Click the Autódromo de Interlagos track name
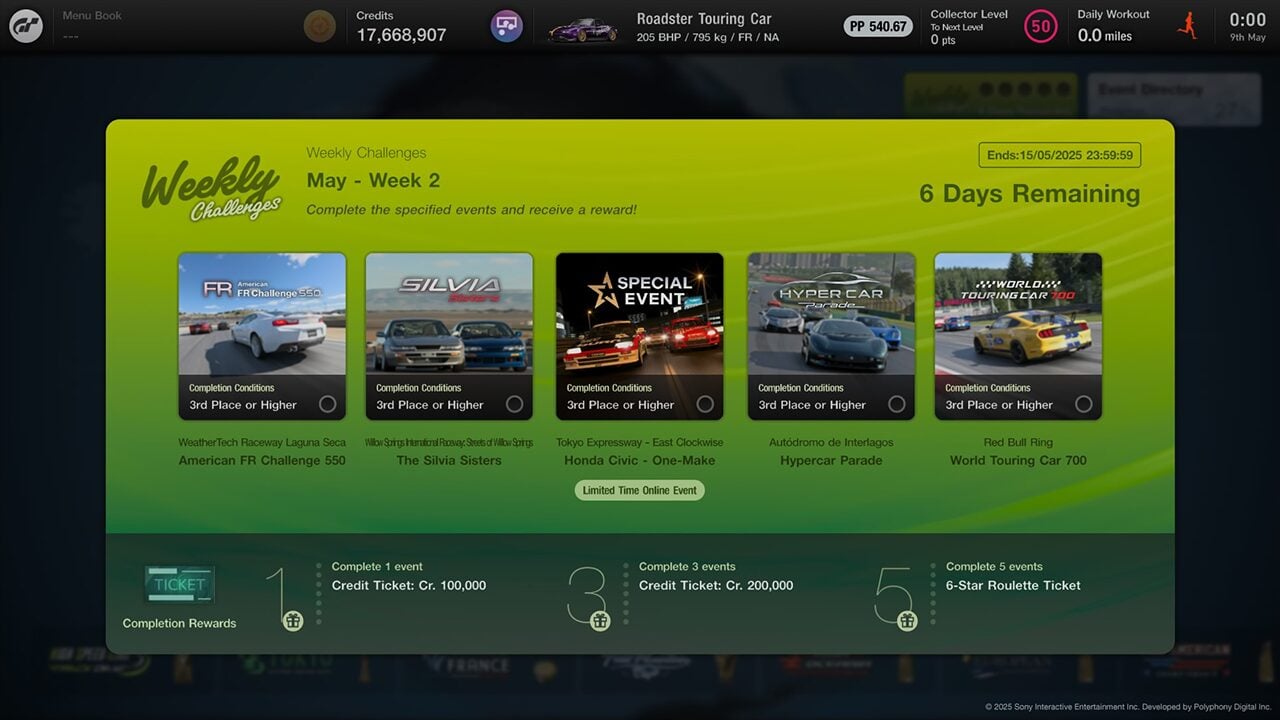This screenshot has width=1280, height=720. coord(831,442)
